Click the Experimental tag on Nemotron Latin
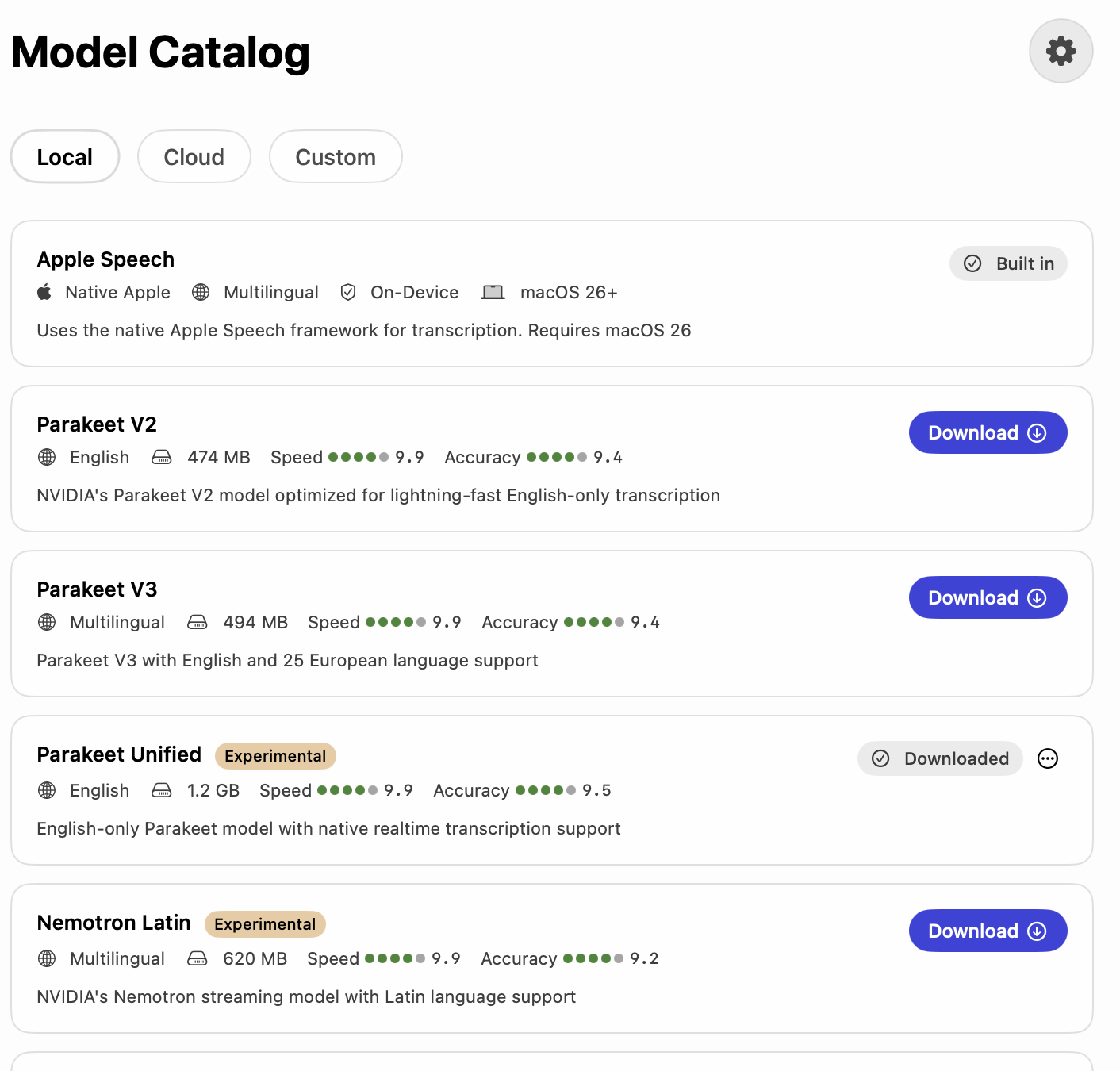This screenshot has height=1071, width=1120. [x=265, y=924]
